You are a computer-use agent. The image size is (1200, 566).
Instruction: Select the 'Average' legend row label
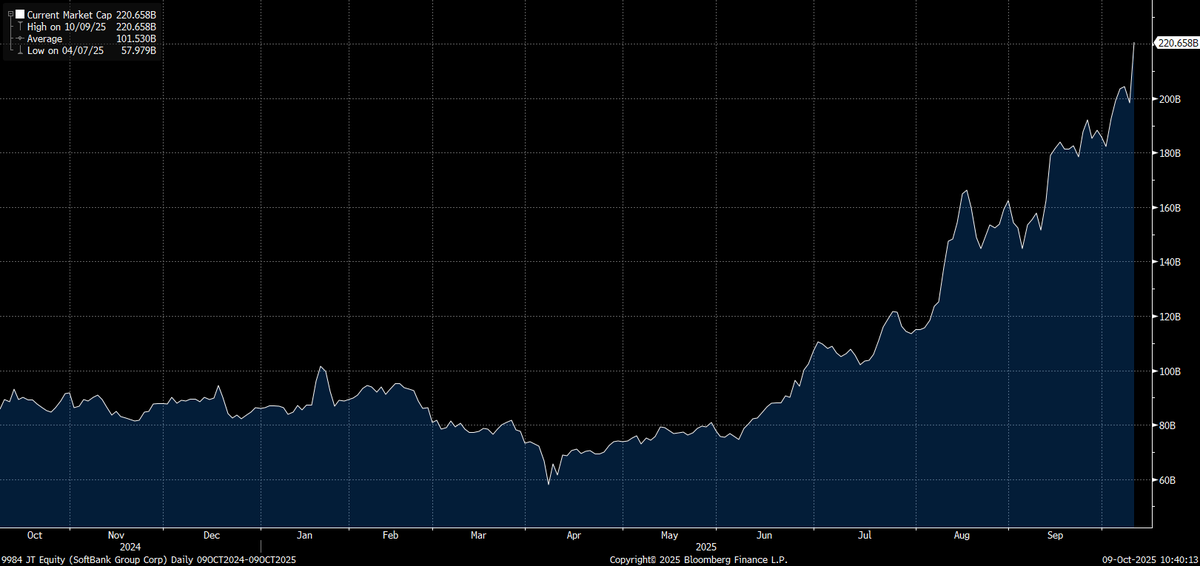coord(44,38)
